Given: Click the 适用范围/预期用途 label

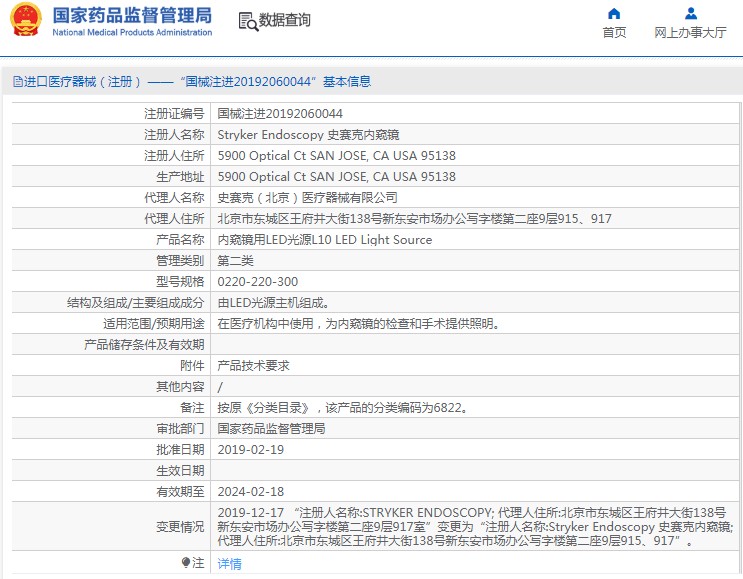Looking at the screenshot, I should [154, 324].
